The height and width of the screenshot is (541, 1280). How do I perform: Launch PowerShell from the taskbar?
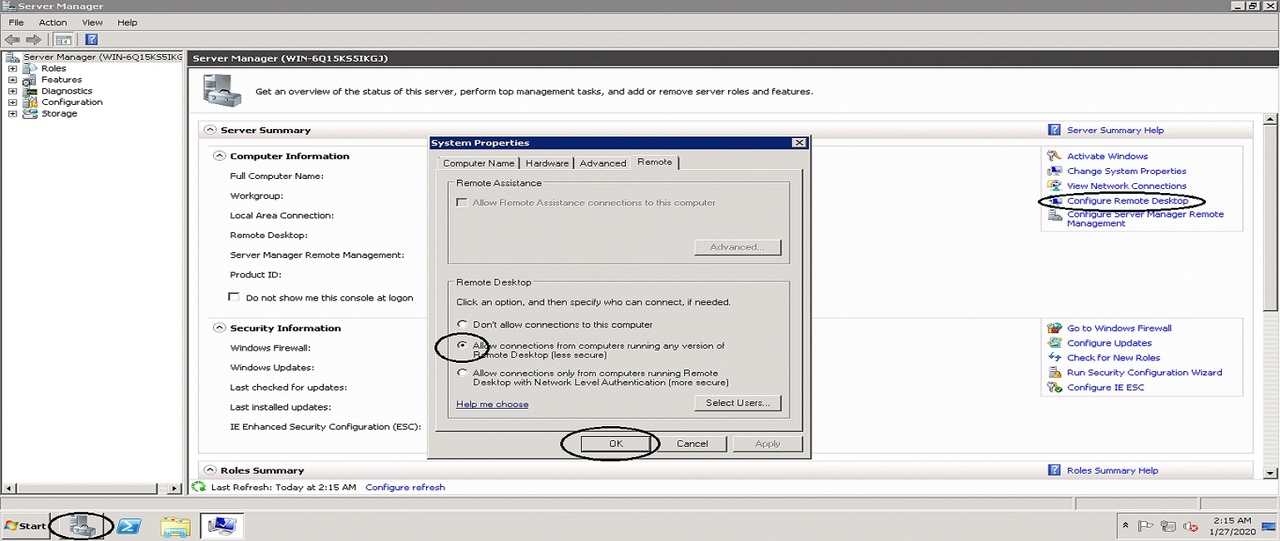tap(129, 525)
